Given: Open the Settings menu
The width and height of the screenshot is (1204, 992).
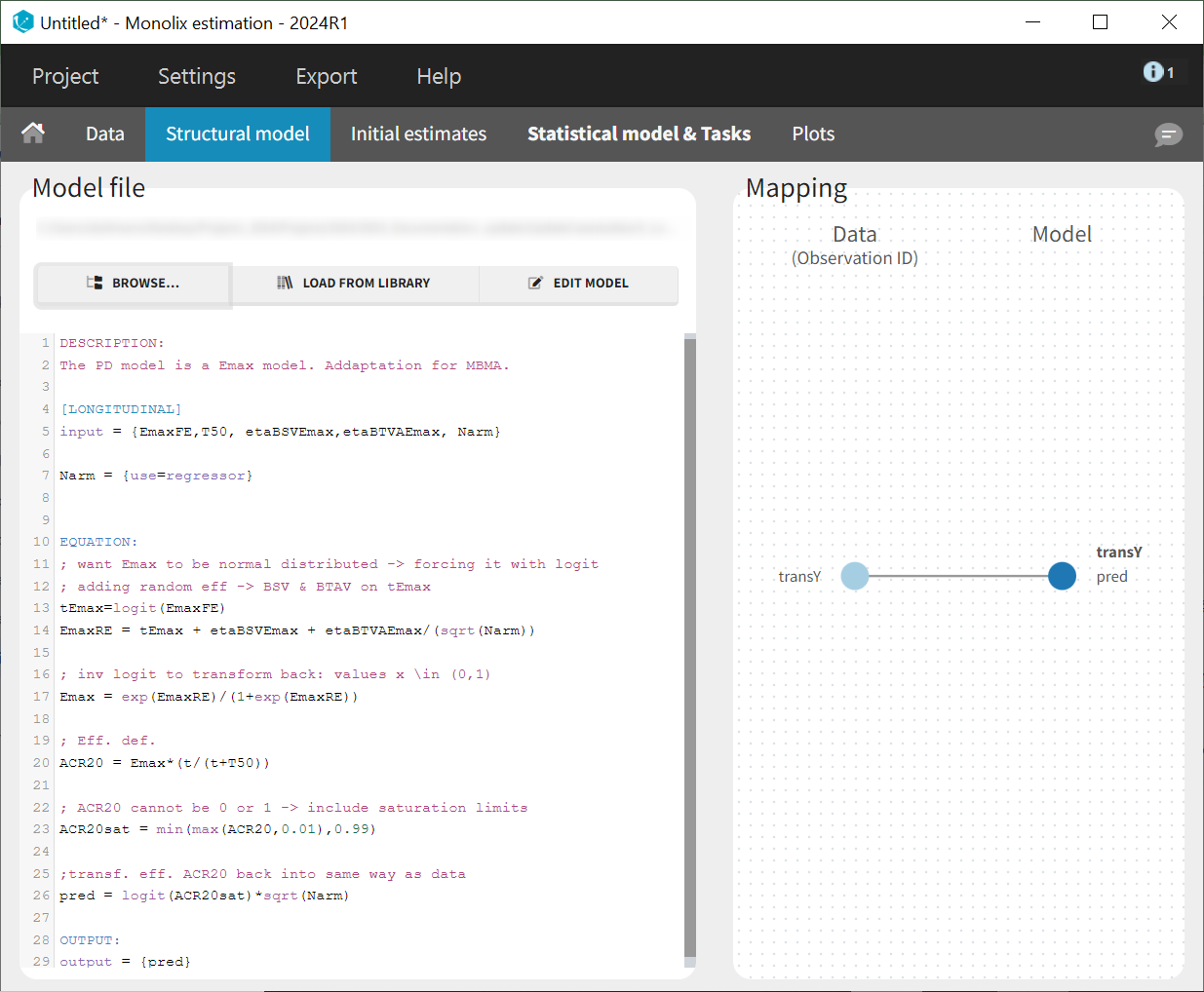Looking at the screenshot, I should coord(197,76).
